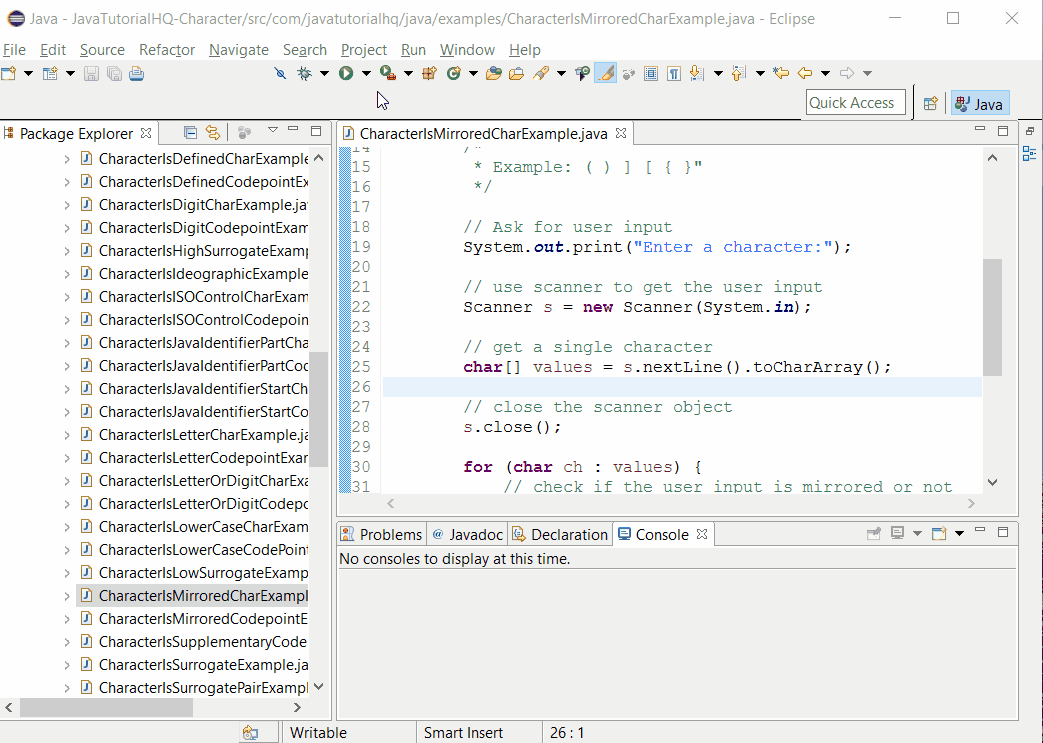Open the dropdown next to the Run button
This screenshot has height=743, width=1043.
[x=366, y=72]
